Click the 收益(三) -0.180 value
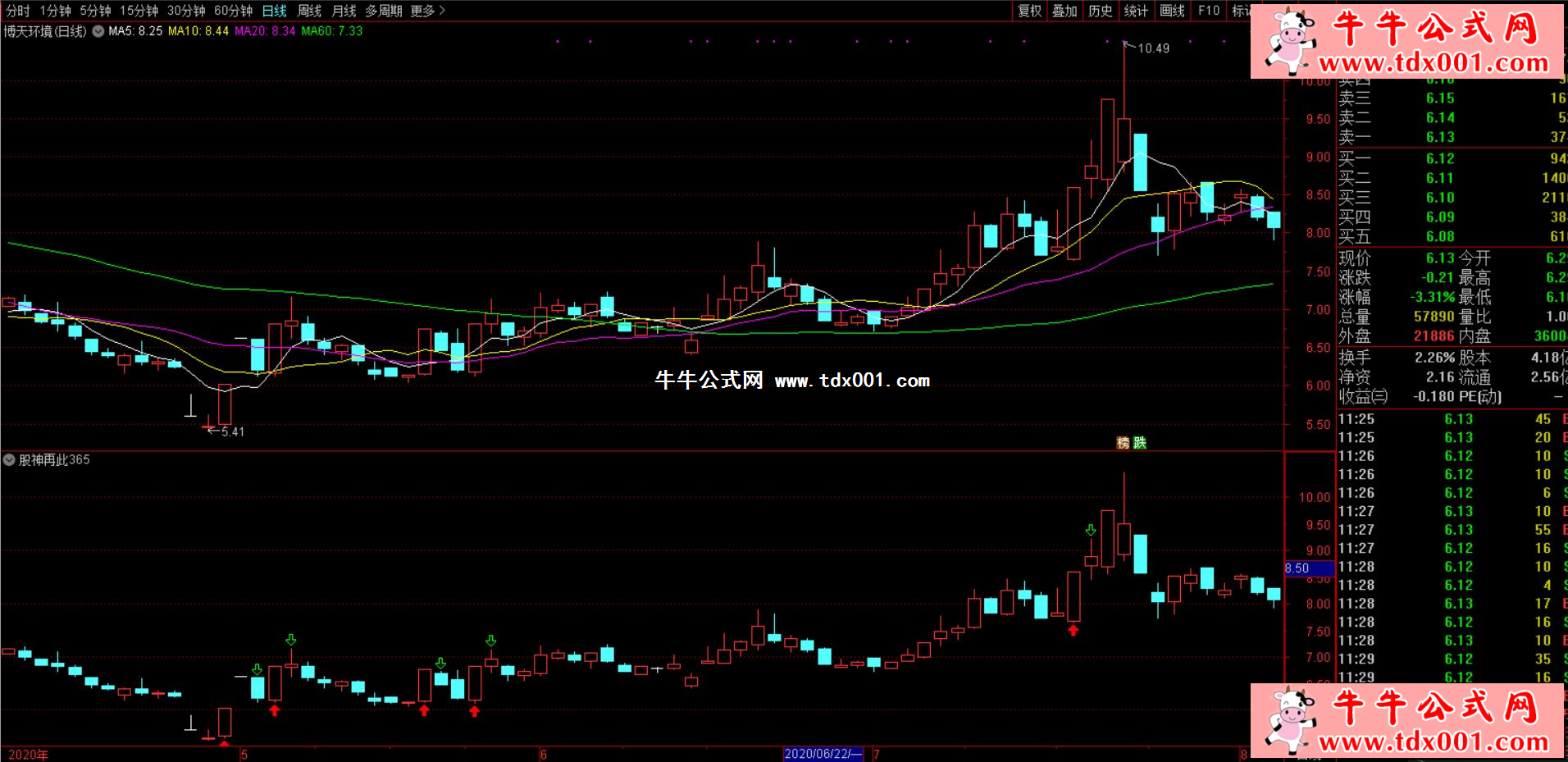Viewport: 1568px width, 762px height. click(x=1434, y=397)
